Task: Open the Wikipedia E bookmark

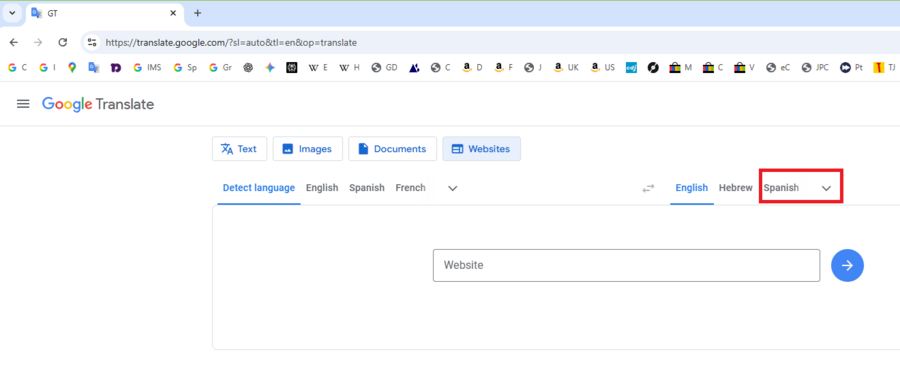Action: (318, 68)
